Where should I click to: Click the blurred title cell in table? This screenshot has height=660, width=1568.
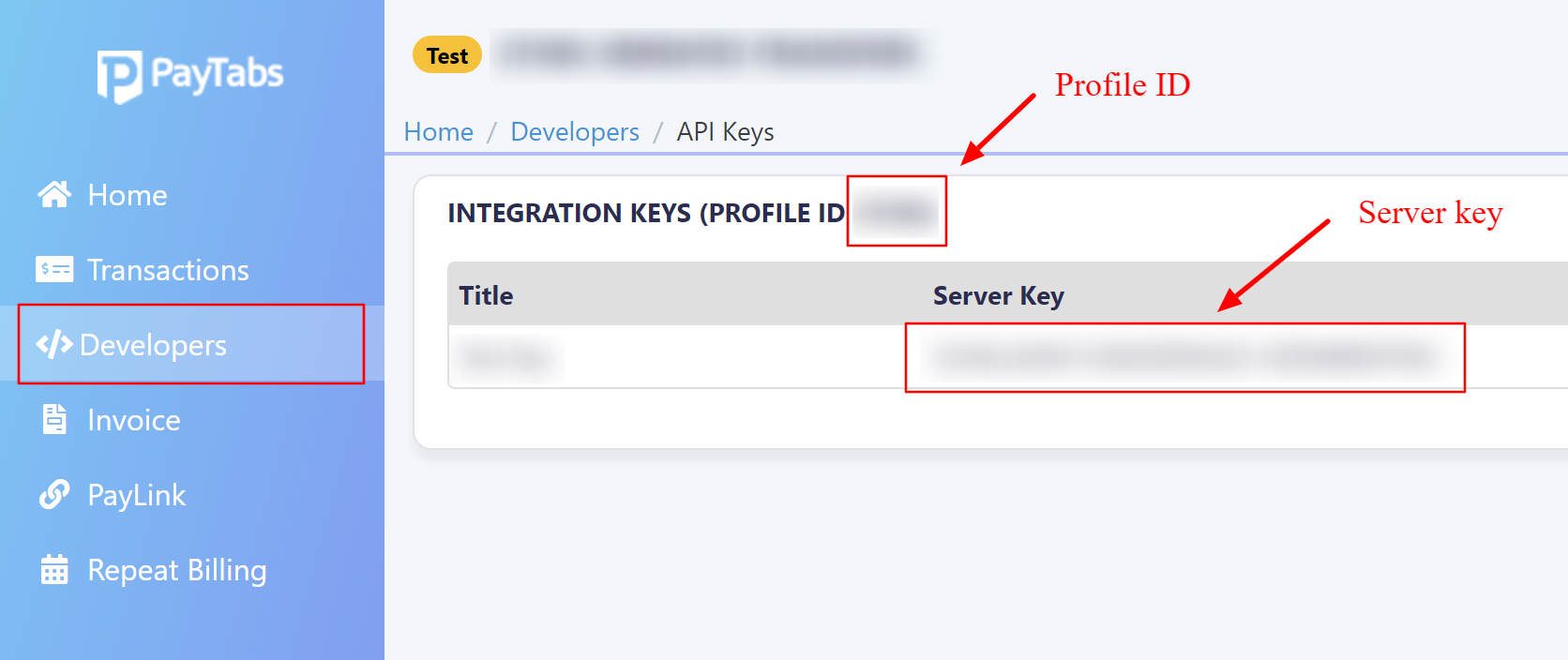[506, 357]
